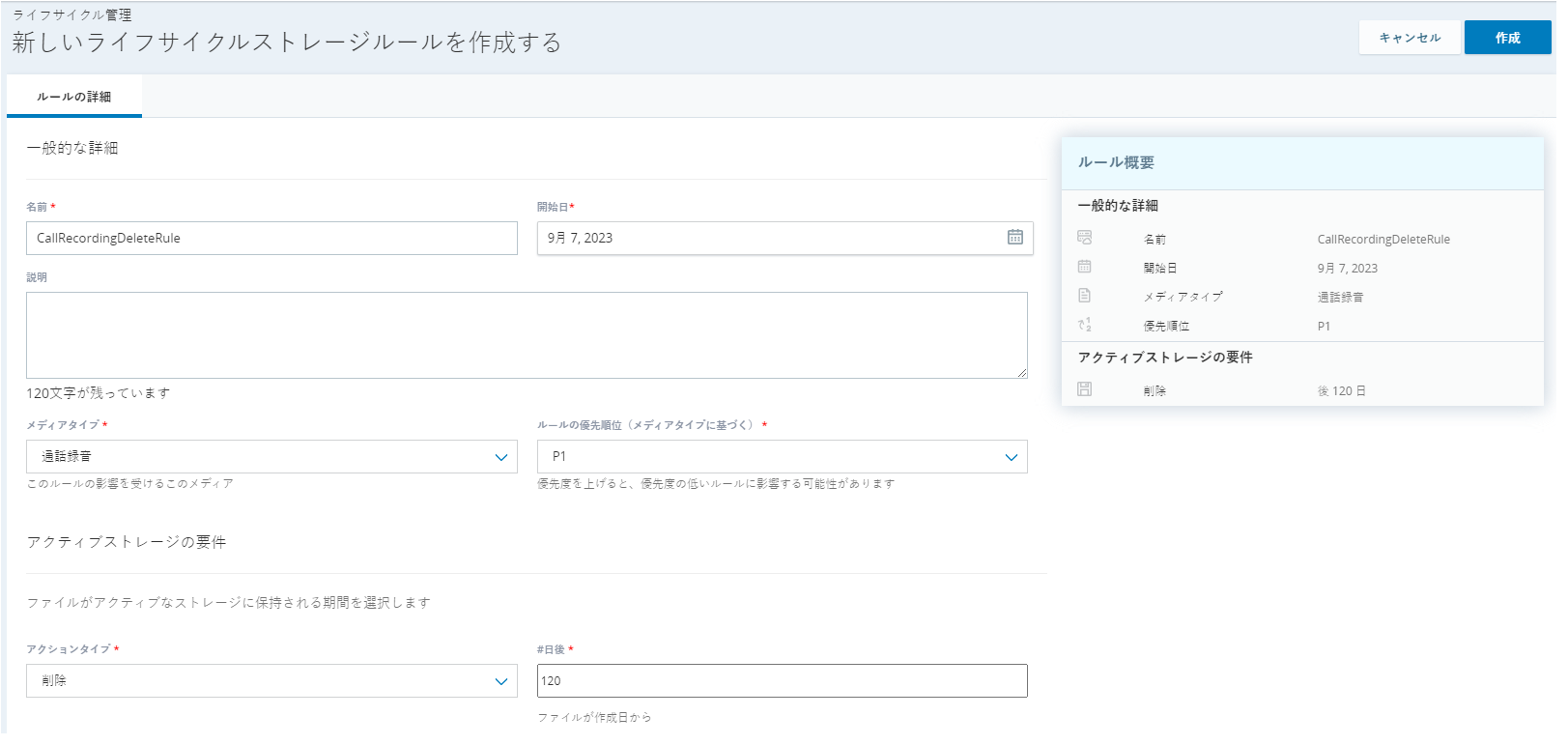Focus the 名前 field with CallRecordingDeleteRule
This screenshot has width=1568, height=745.
(271, 238)
